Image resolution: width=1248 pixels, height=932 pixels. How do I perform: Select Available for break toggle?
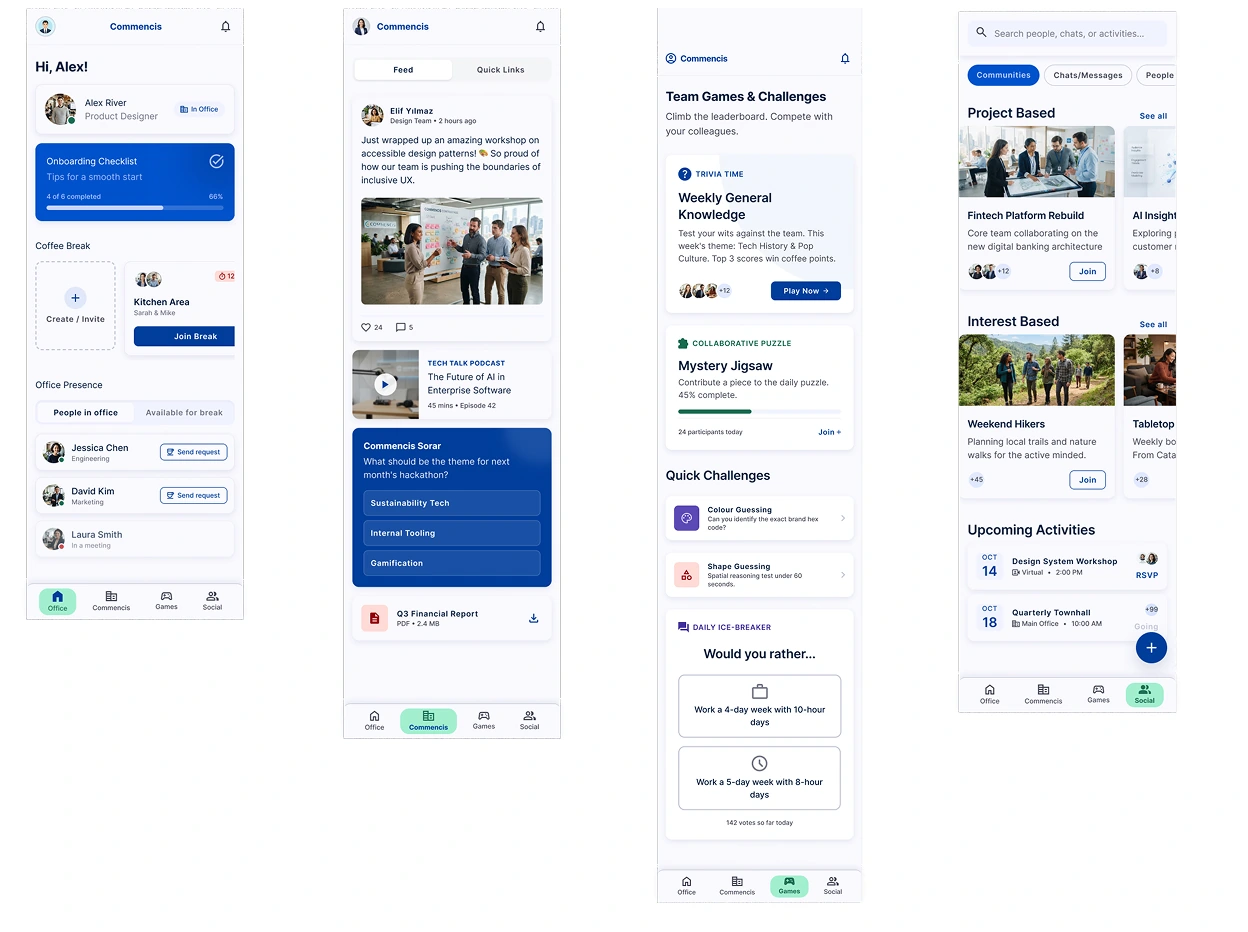pos(184,412)
